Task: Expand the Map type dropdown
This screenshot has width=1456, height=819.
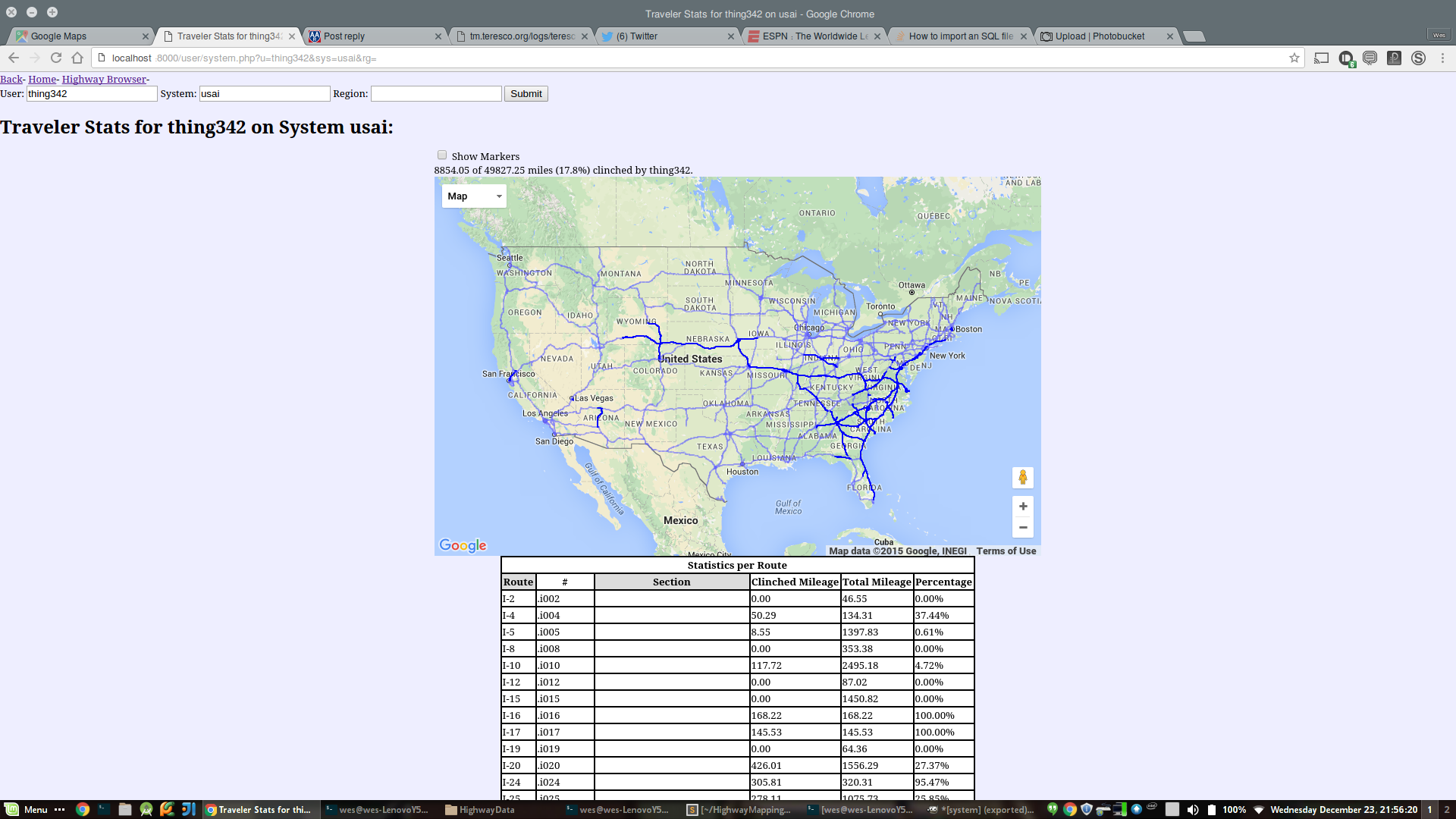Action: click(474, 196)
